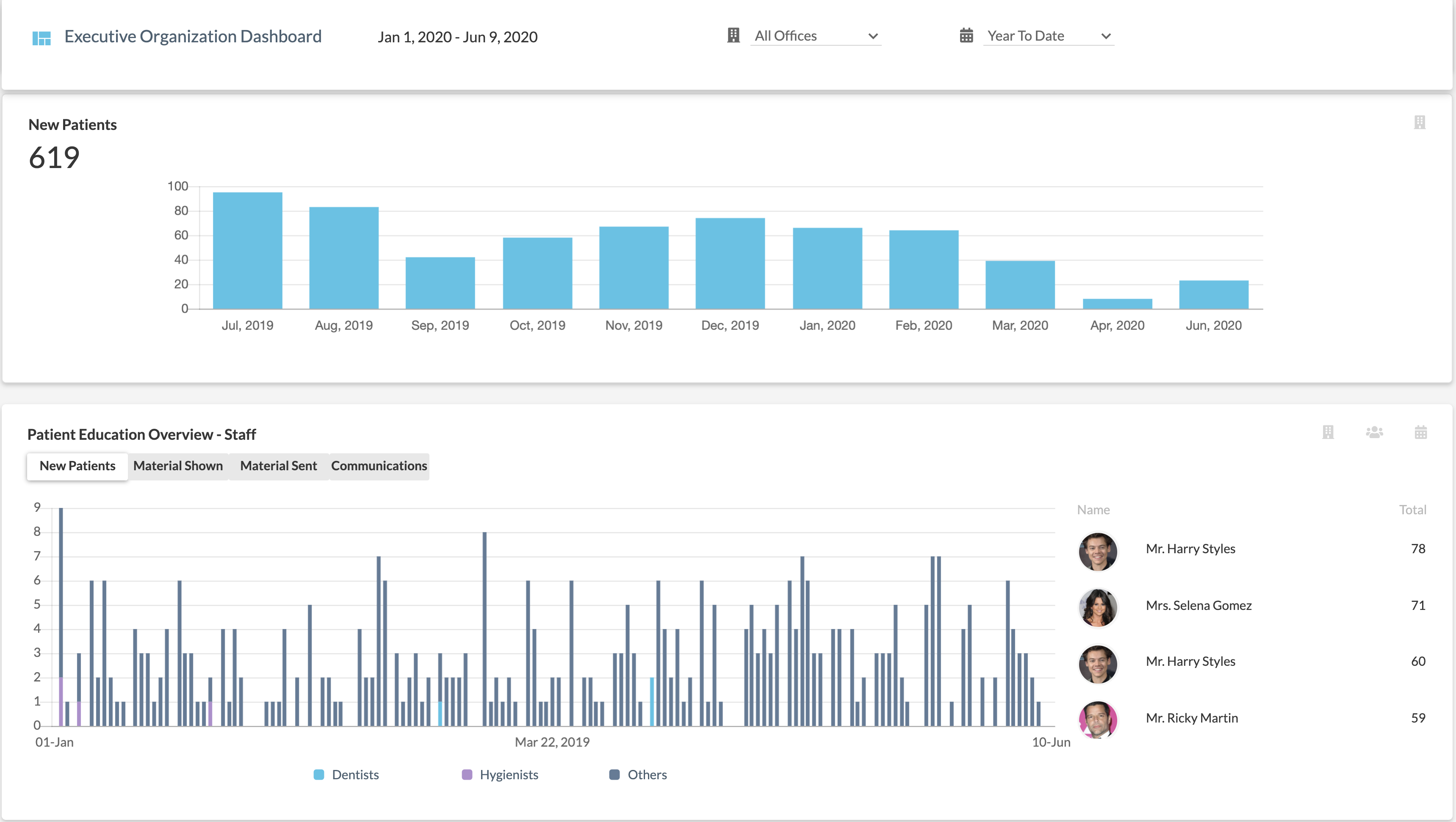
Task: Click the All Offices dropdown chevron arrow
Action: [873, 36]
